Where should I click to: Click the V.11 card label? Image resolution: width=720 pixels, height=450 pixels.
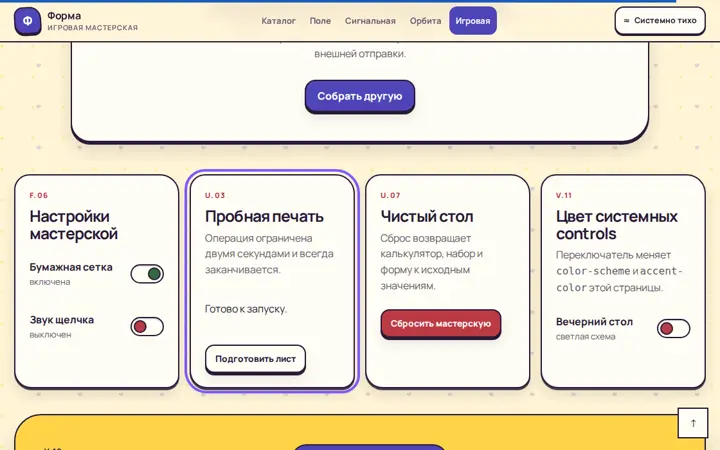point(564,196)
